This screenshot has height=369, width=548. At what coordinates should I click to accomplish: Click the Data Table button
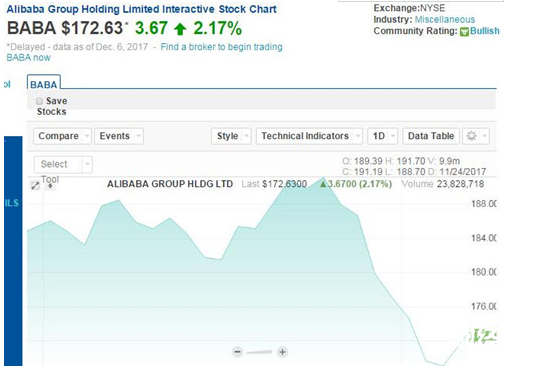431,136
